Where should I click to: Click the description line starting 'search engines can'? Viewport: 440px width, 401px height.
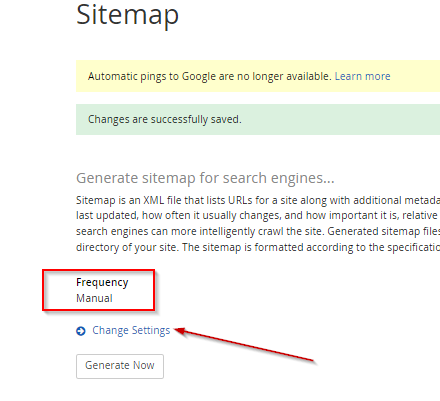coord(258,231)
